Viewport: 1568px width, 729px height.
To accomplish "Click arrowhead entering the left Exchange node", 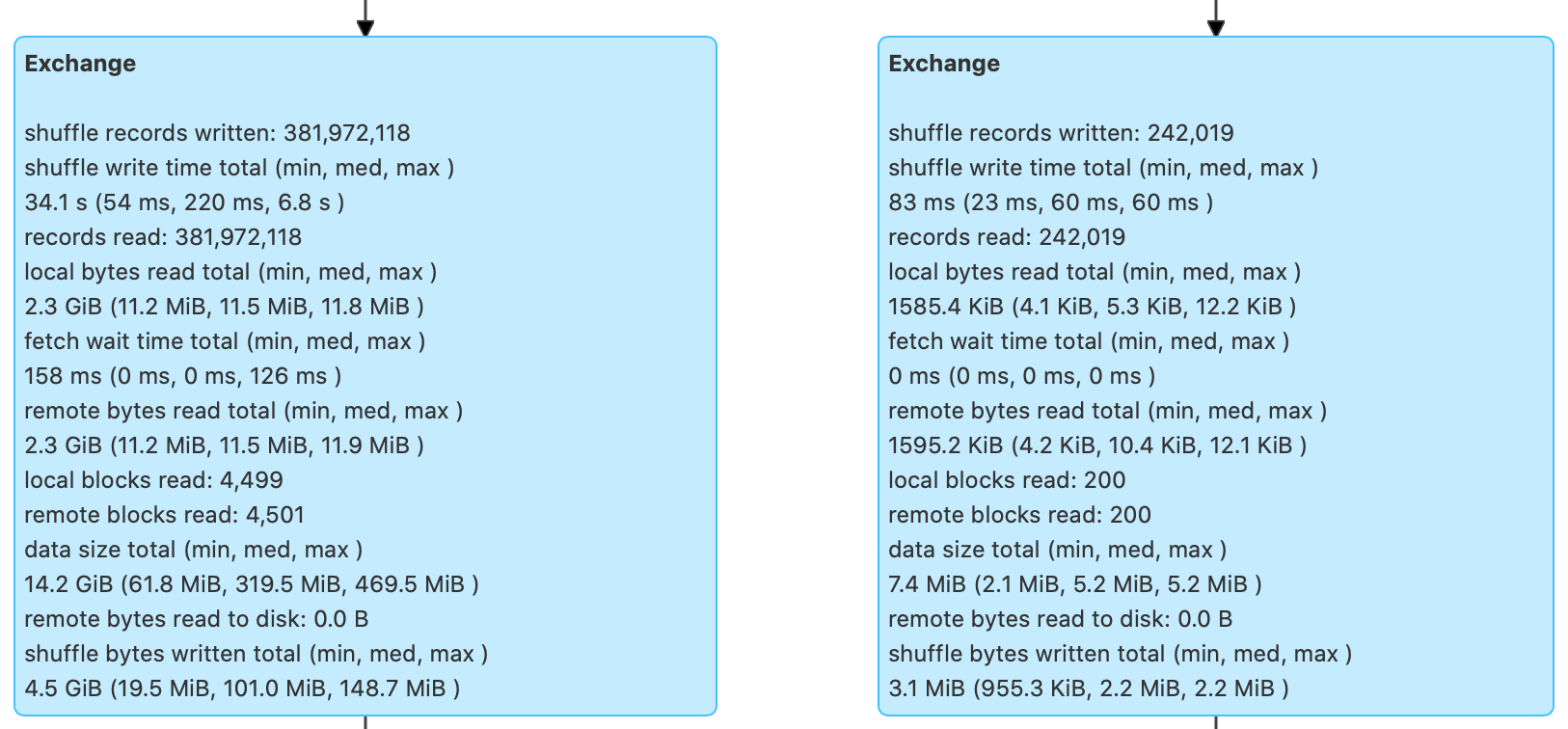I will tap(365, 28).
